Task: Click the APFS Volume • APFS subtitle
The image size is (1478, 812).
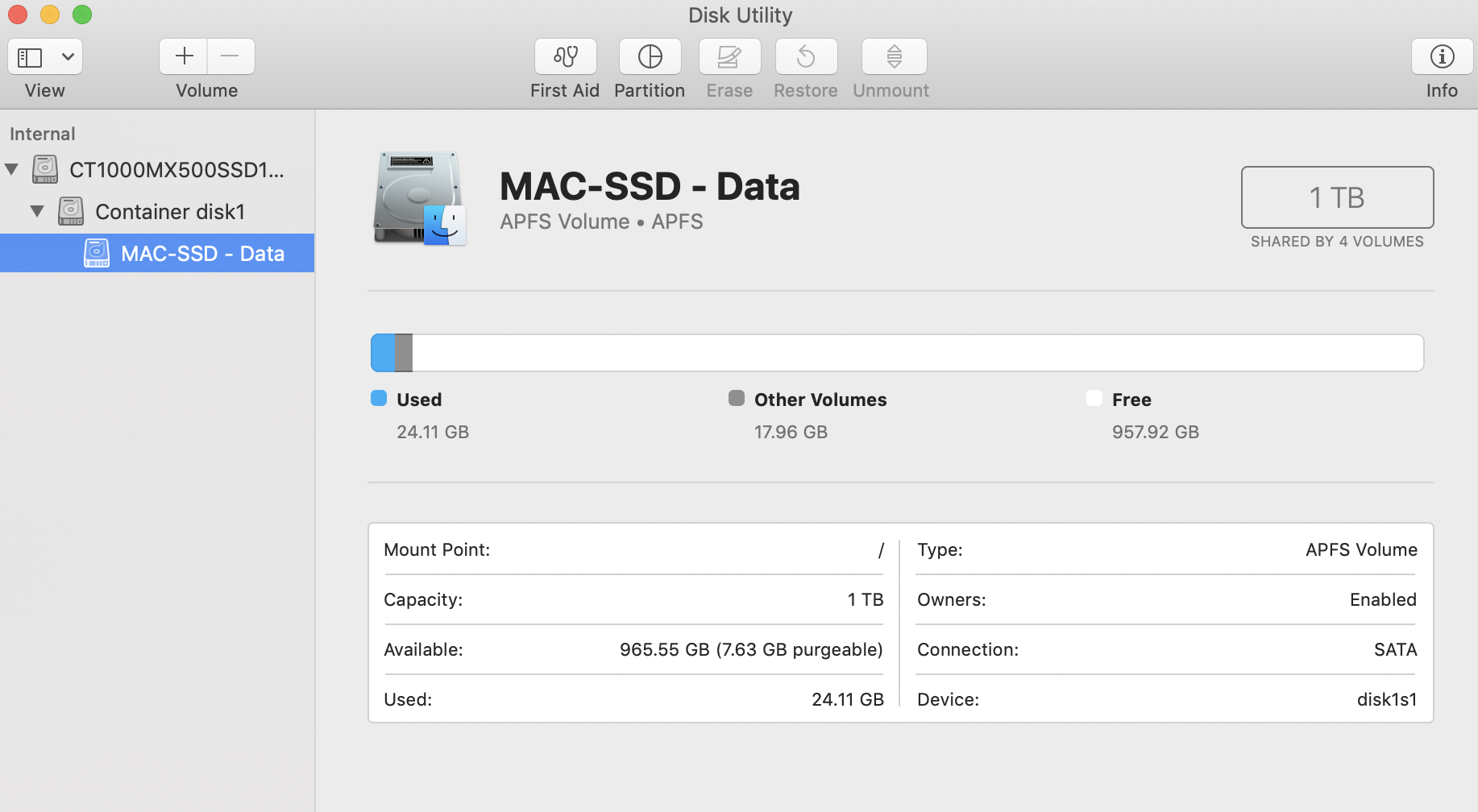Action: tap(601, 222)
